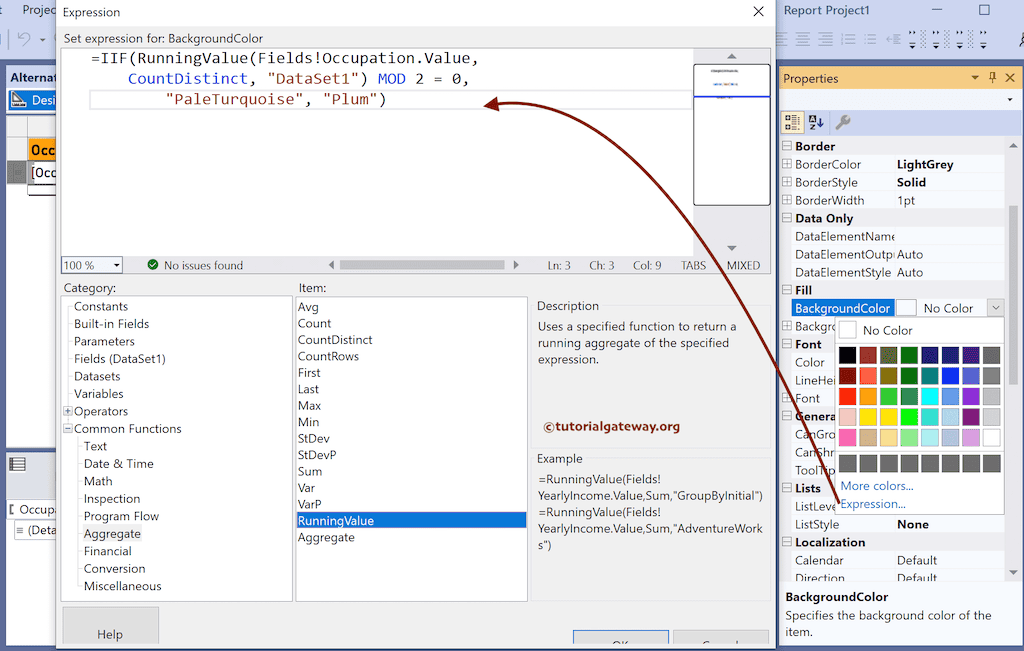This screenshot has width=1024, height=651.
Task: Click the green No issues found checkmark
Action: coord(153,265)
